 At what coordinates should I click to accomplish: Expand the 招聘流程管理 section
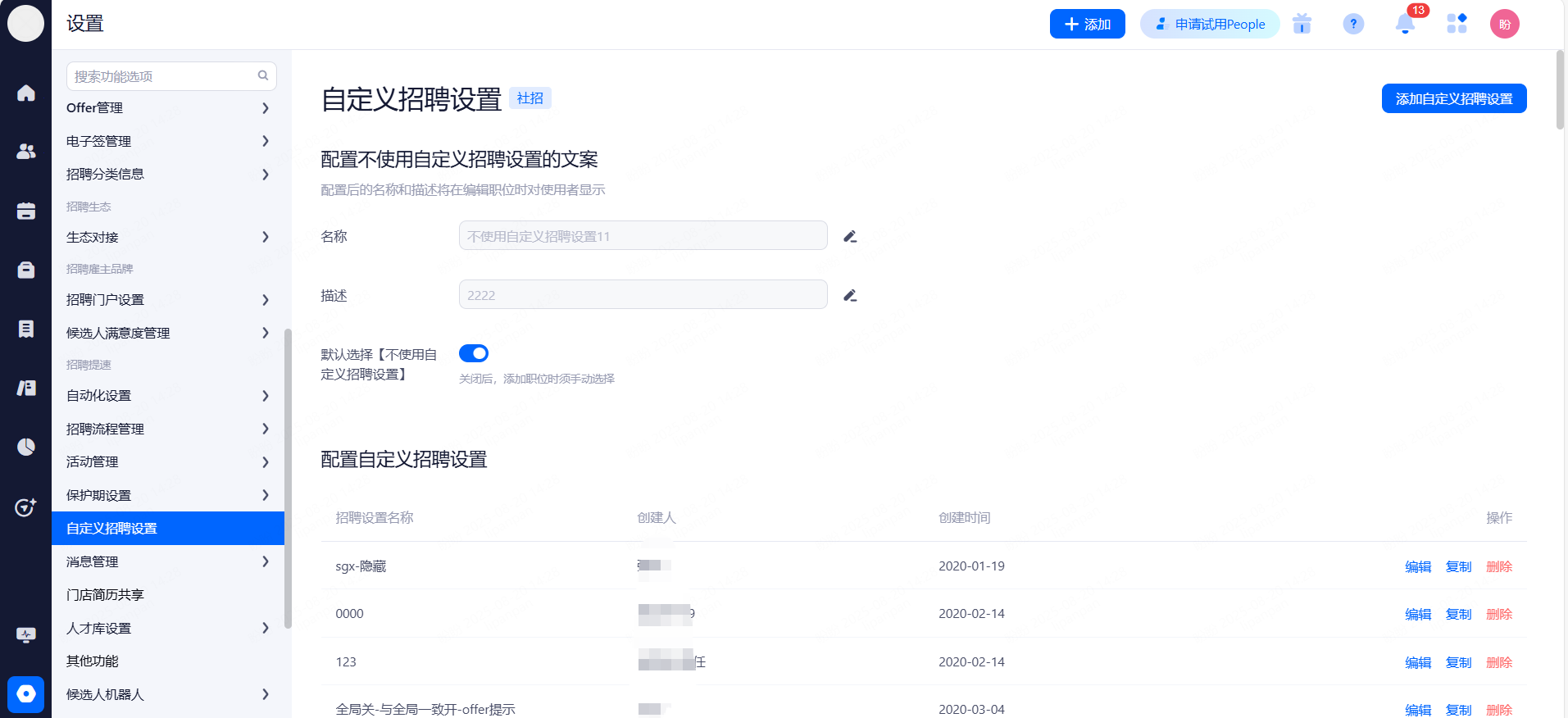click(x=167, y=429)
